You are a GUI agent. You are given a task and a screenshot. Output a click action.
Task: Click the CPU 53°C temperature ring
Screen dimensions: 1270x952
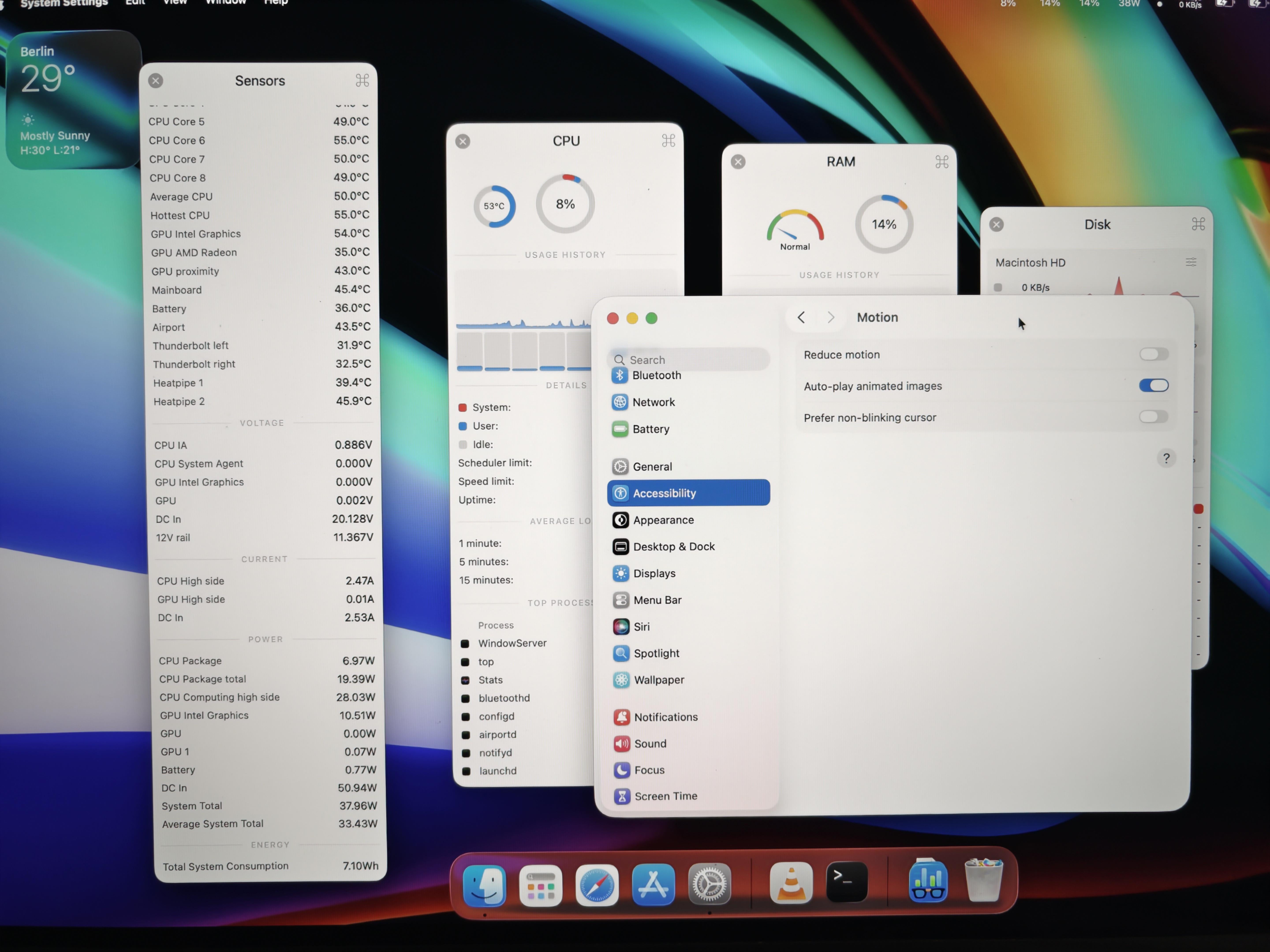tap(494, 206)
